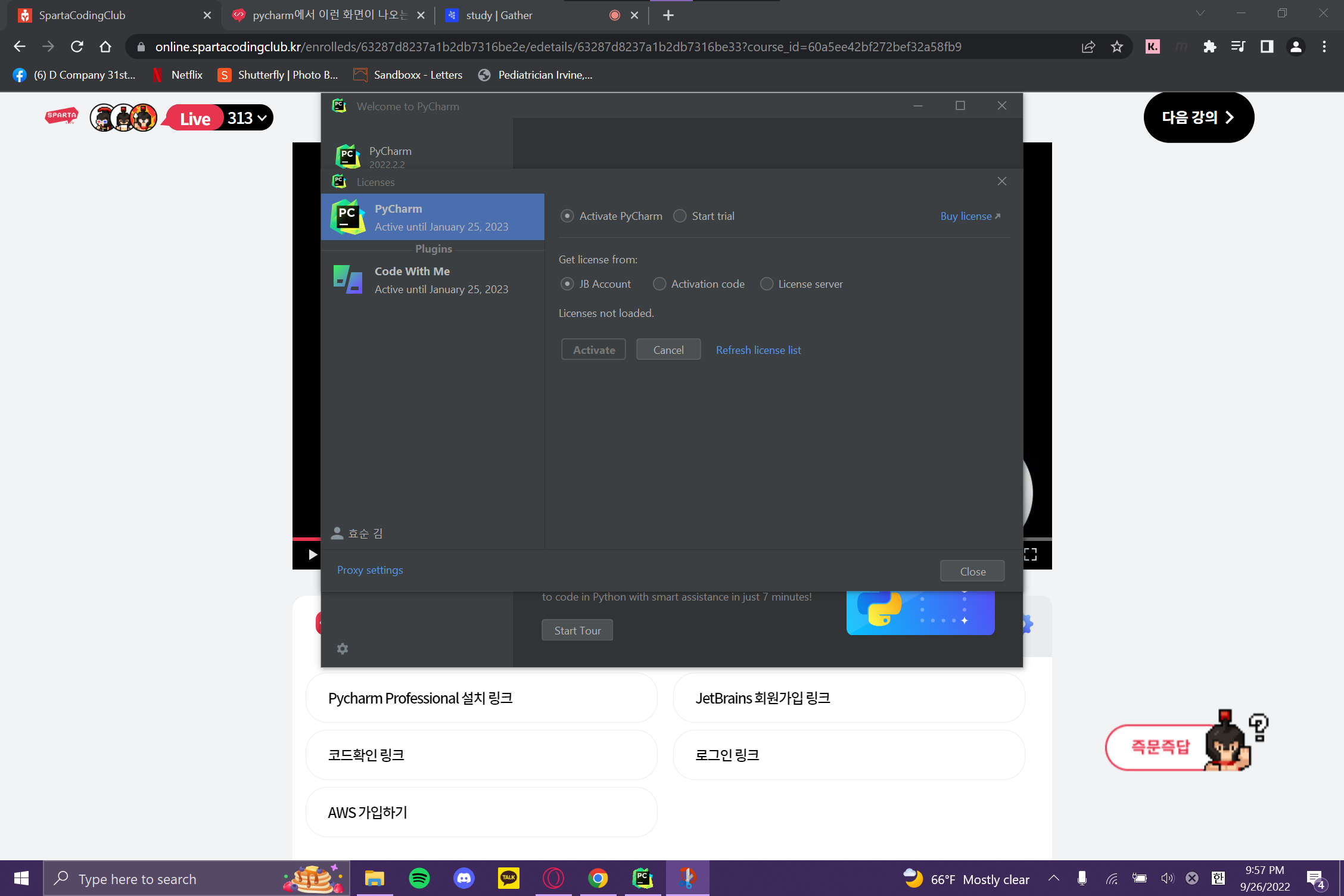This screenshot has height=896, width=1344.
Task: Open Spotify from the taskbar
Action: pos(419,878)
